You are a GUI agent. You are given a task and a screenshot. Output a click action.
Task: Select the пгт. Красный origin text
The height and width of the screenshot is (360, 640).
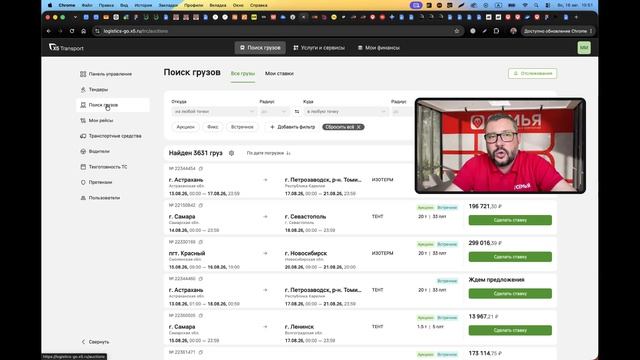tap(187, 253)
